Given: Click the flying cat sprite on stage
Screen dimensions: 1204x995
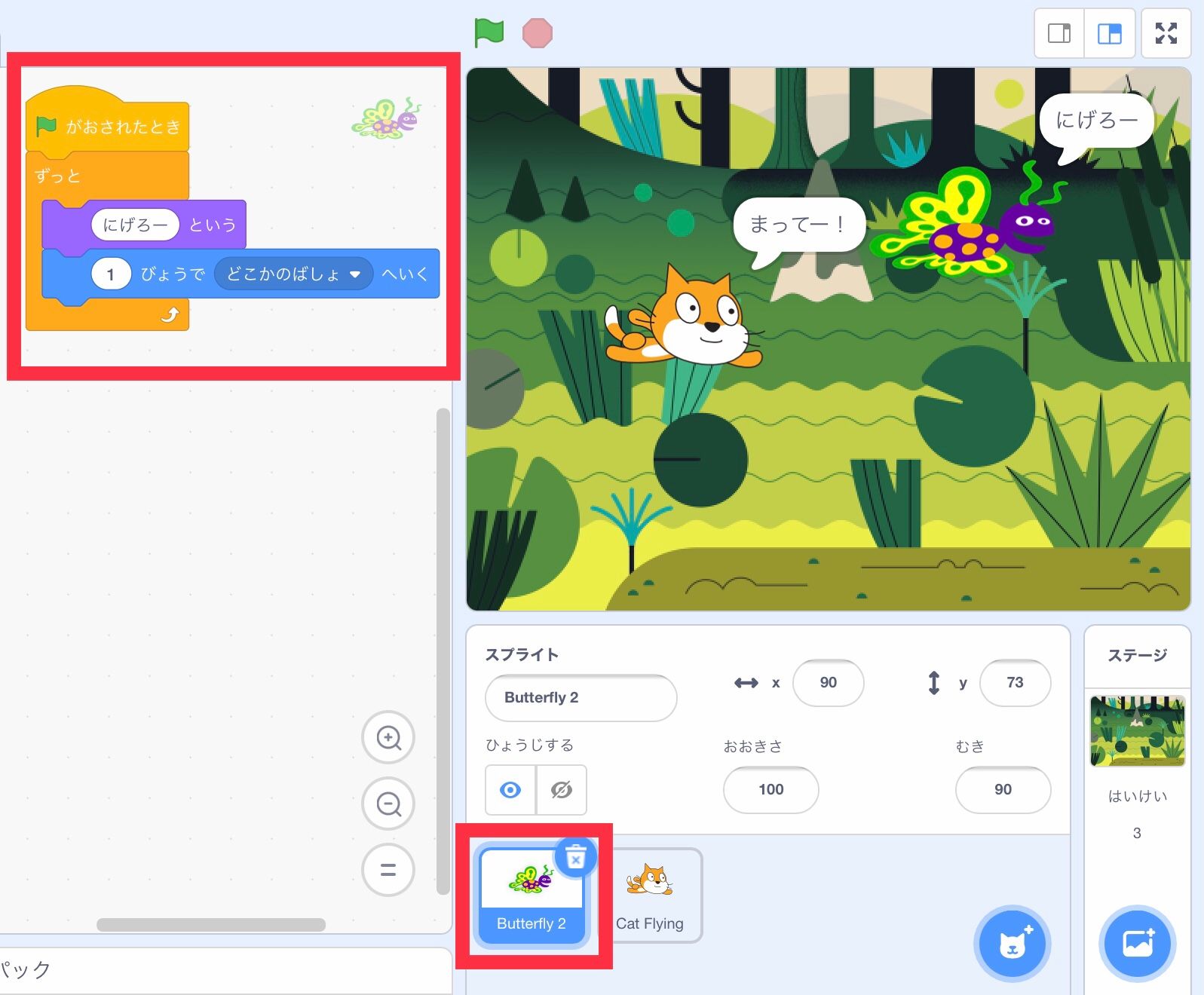Looking at the screenshot, I should point(683,317).
